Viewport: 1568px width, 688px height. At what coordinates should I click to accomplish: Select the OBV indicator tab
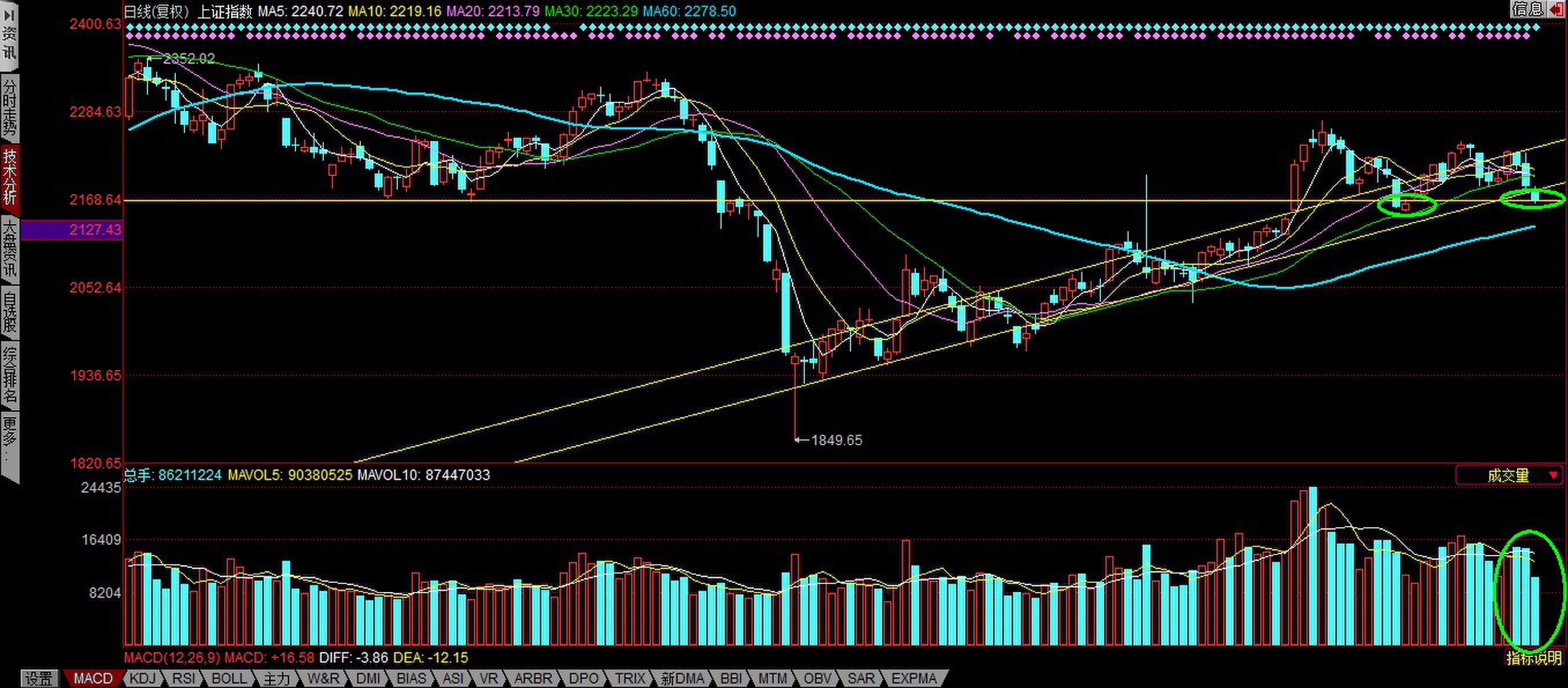coord(817,678)
